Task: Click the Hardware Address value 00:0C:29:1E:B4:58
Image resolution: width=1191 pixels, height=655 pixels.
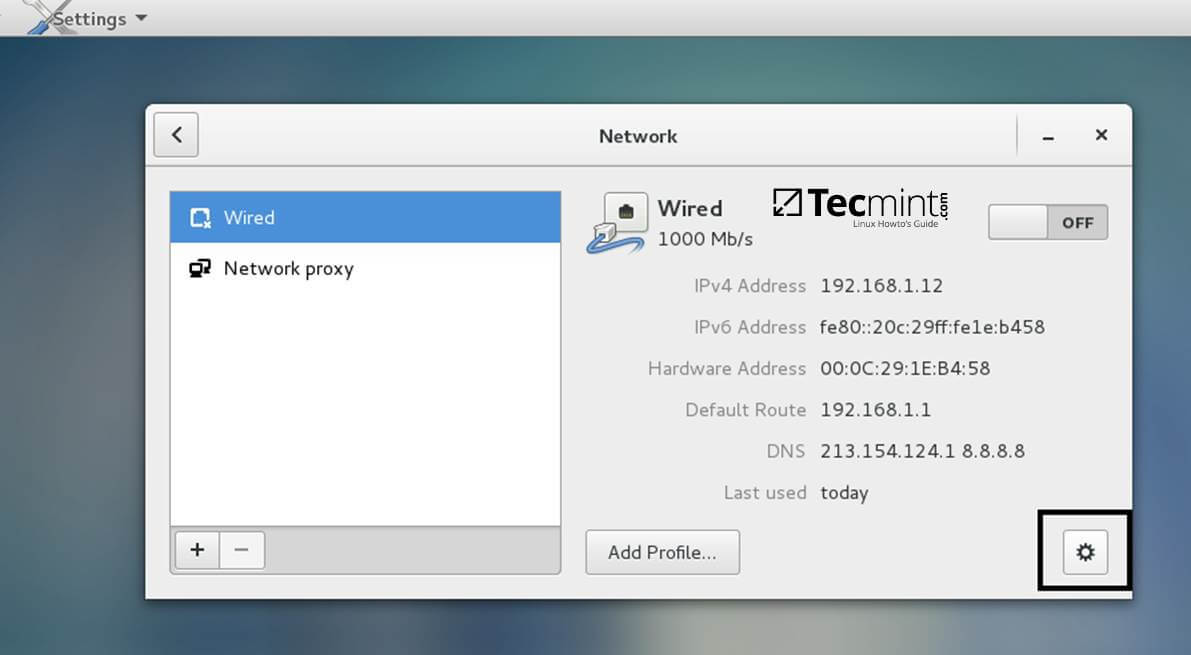Action: pyautogui.click(x=905, y=368)
